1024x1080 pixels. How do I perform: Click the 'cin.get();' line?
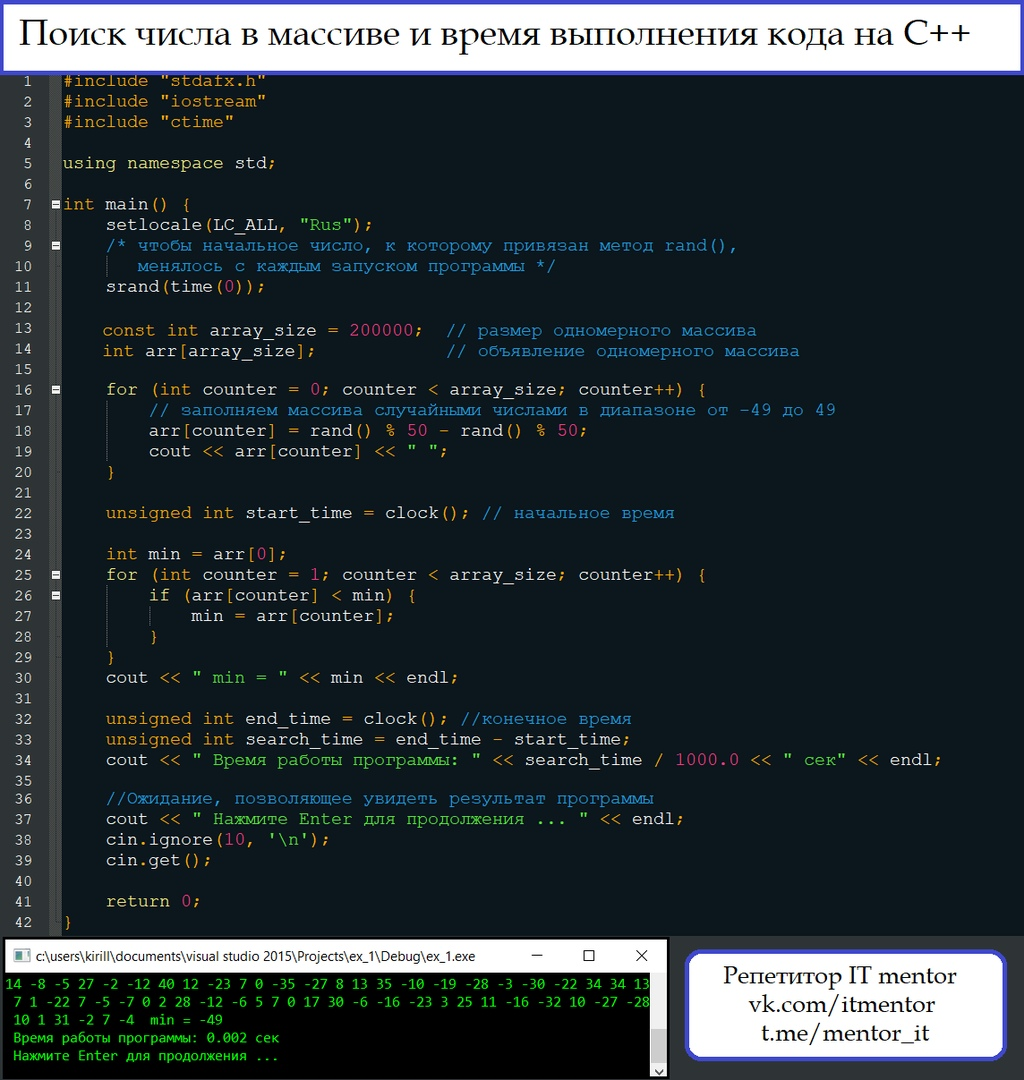(x=158, y=861)
